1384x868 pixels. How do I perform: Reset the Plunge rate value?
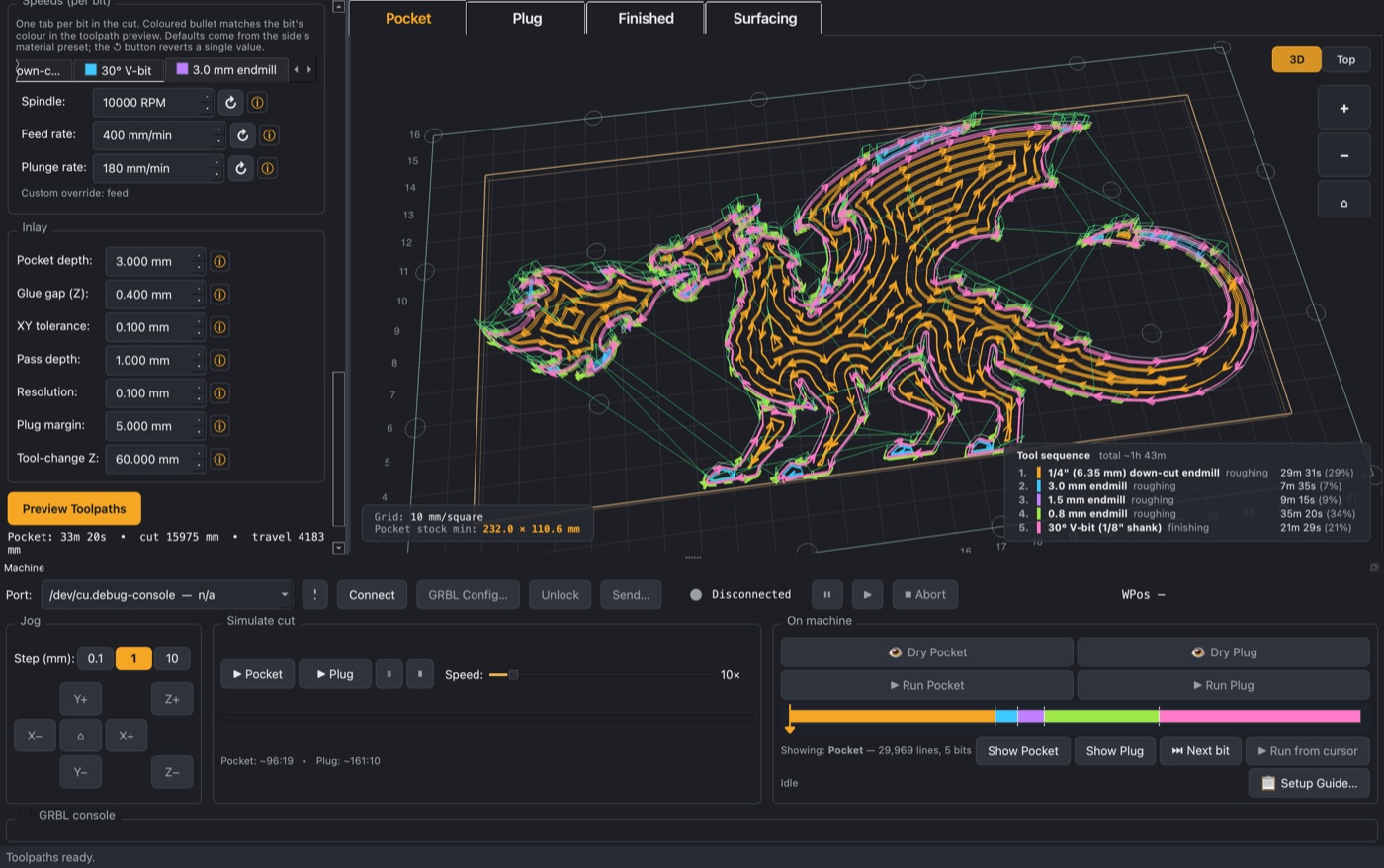coord(240,168)
